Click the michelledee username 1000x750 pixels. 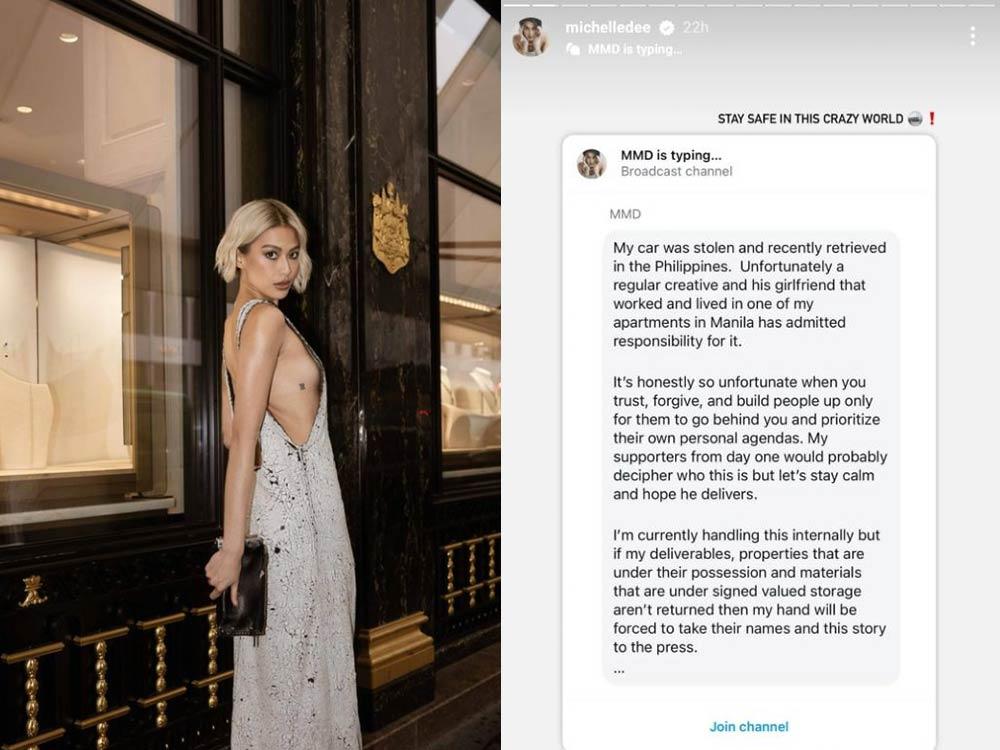607,27
